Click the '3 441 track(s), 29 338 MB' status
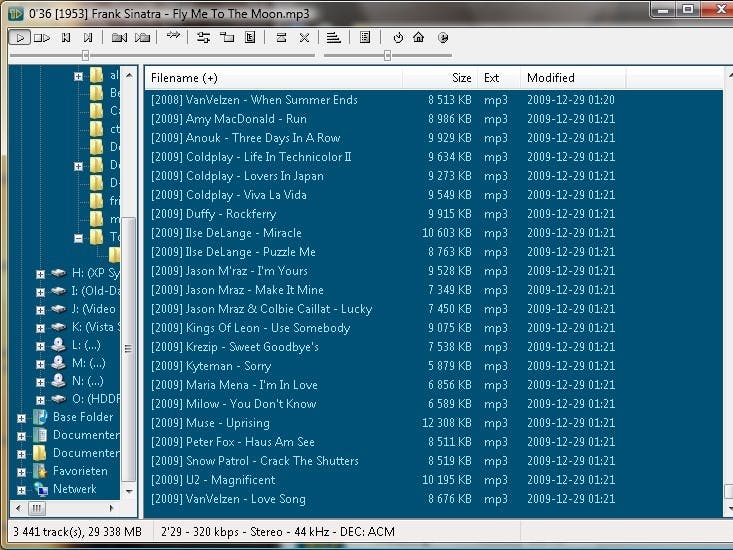733x550 pixels. (78, 532)
